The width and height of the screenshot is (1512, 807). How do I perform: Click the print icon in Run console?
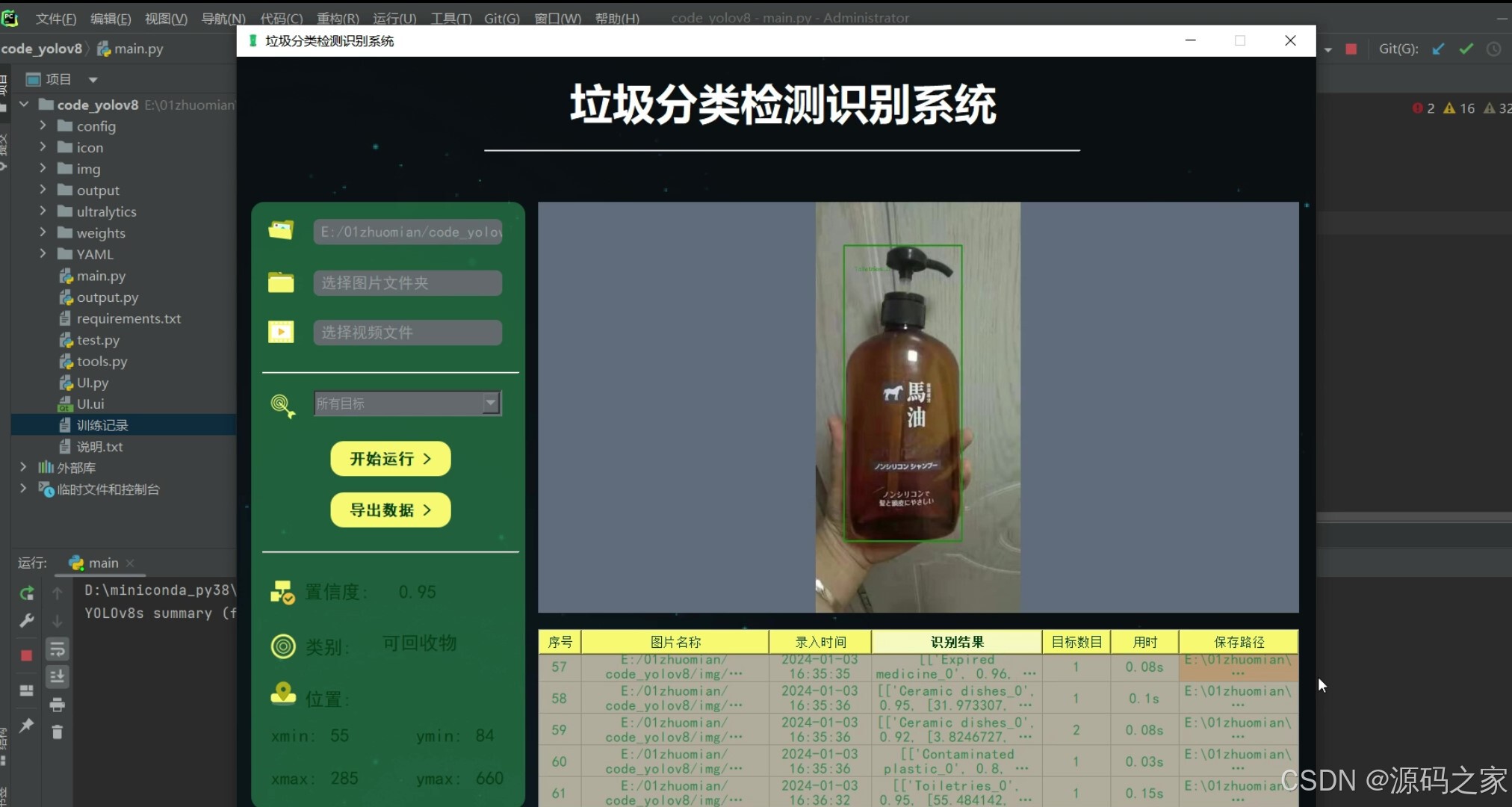point(58,705)
